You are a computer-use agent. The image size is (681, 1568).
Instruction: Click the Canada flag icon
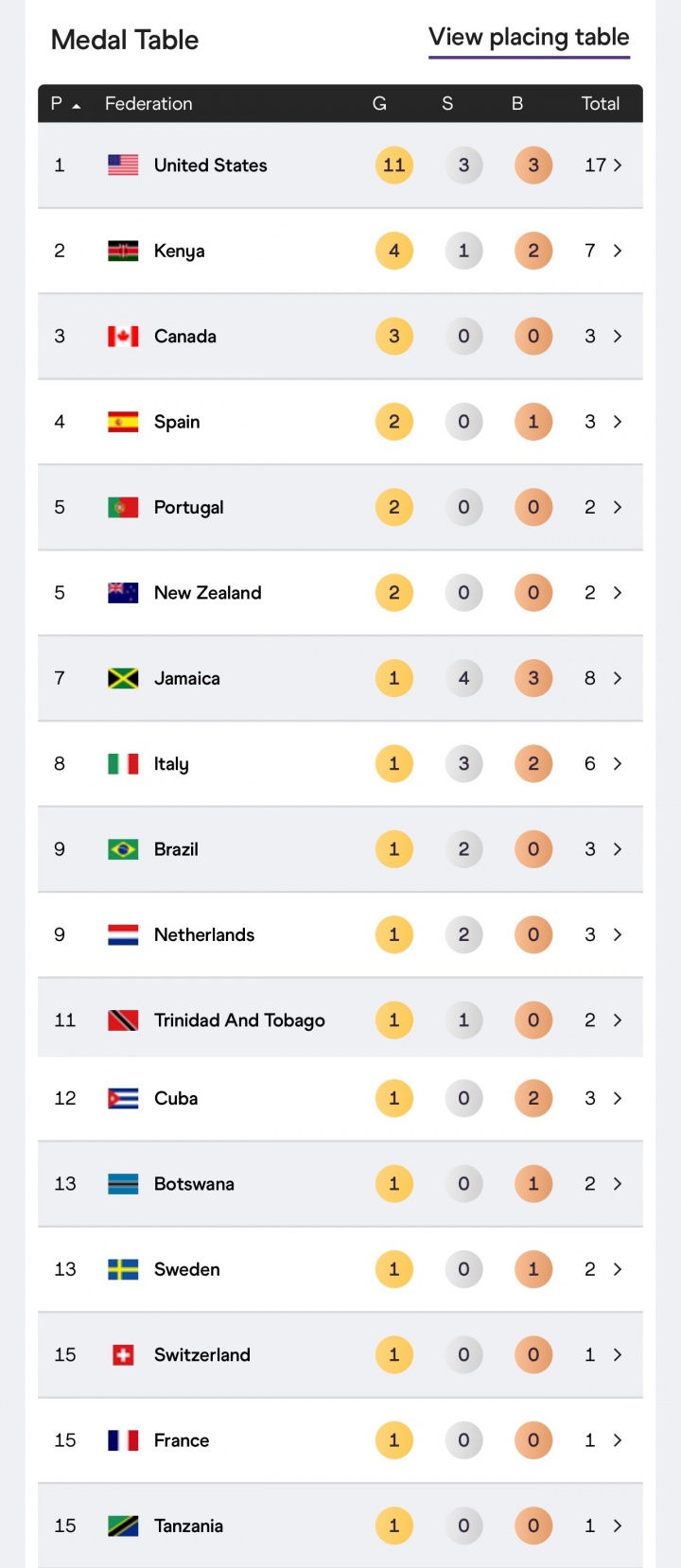tap(123, 337)
